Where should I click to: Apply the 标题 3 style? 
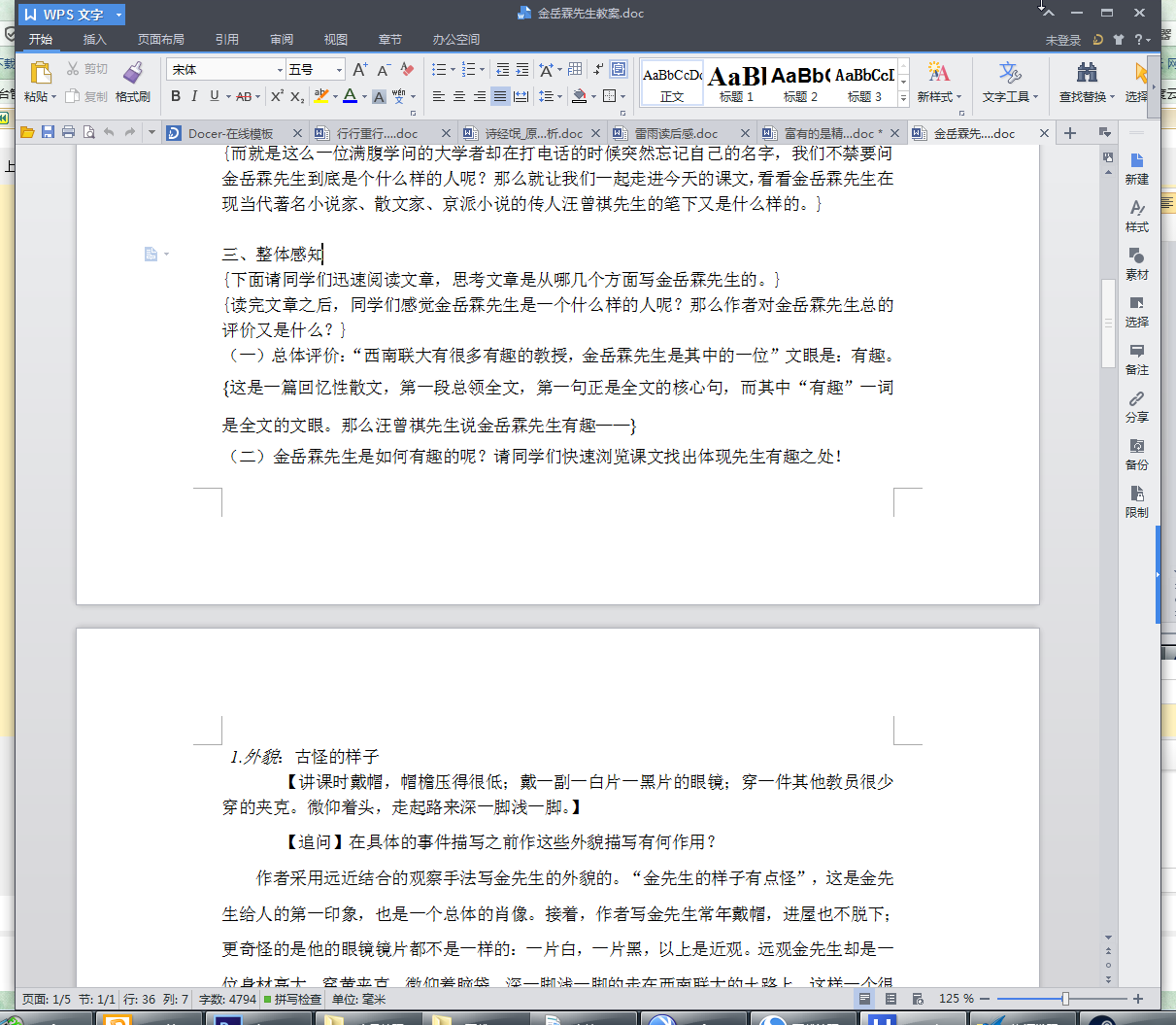[x=864, y=83]
